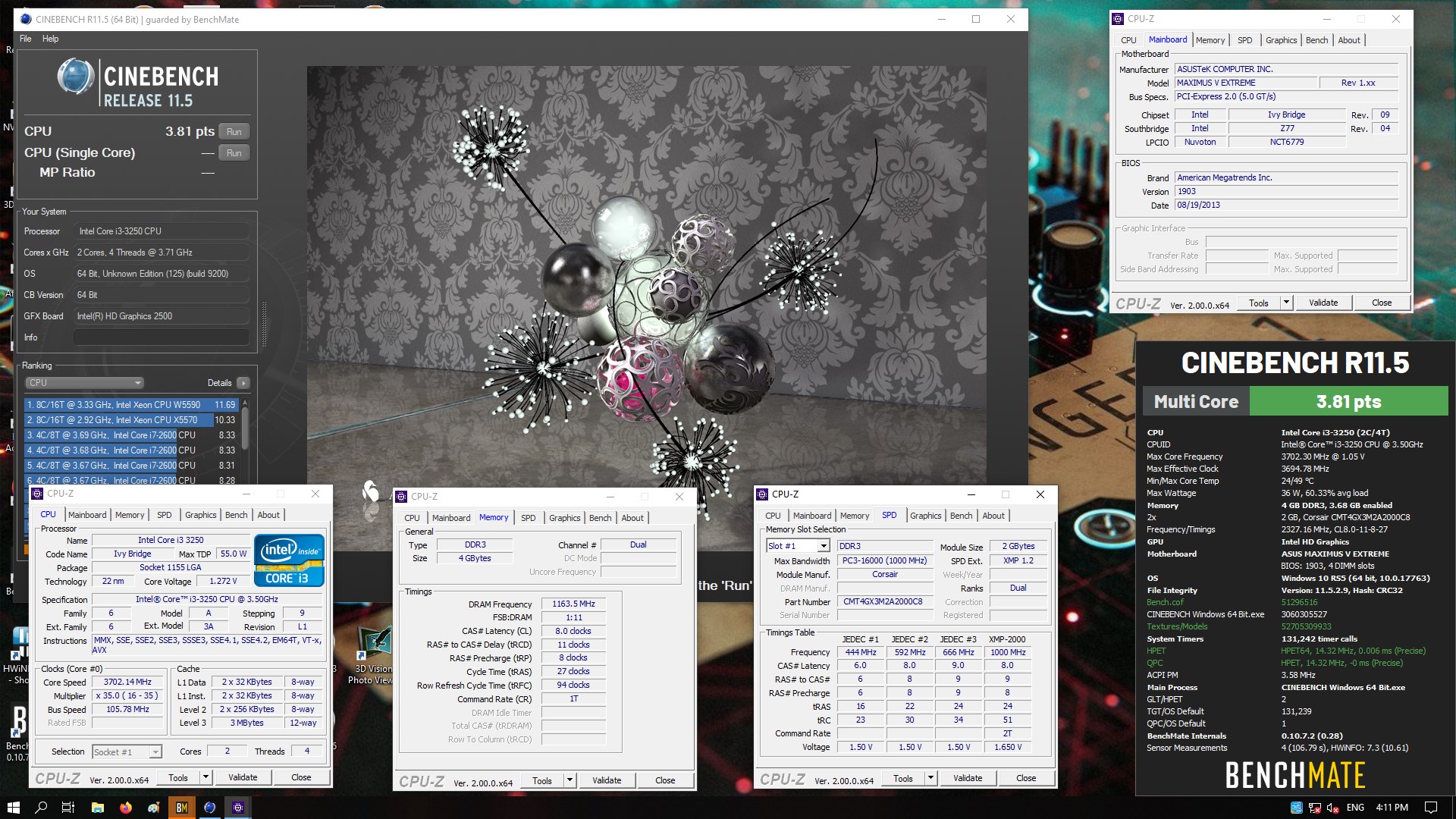Click the muted volume tray icon
The width and height of the screenshot is (1456, 819).
tap(1332, 808)
